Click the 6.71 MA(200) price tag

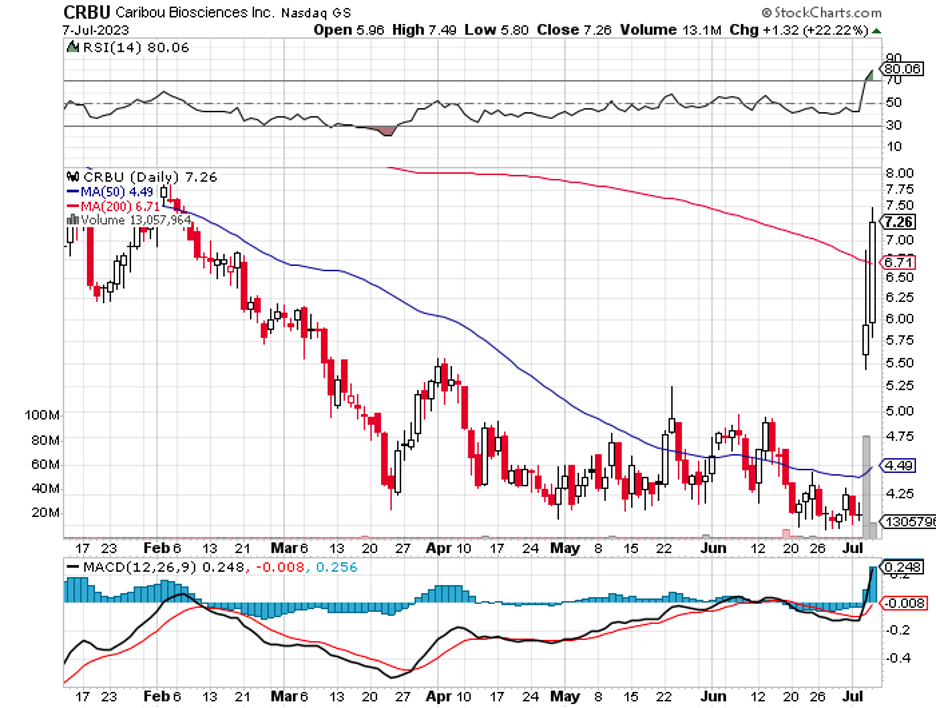click(897, 261)
